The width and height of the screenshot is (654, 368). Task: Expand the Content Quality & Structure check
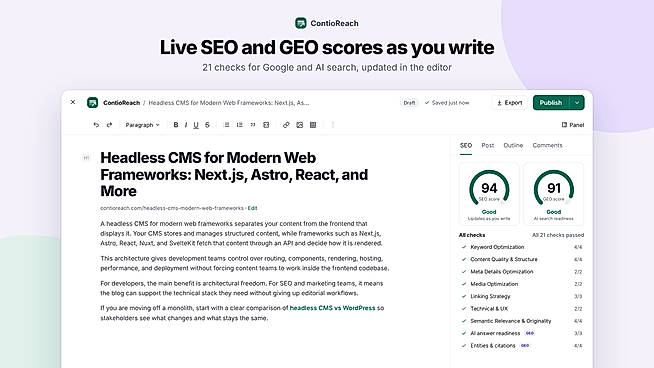coord(521,259)
